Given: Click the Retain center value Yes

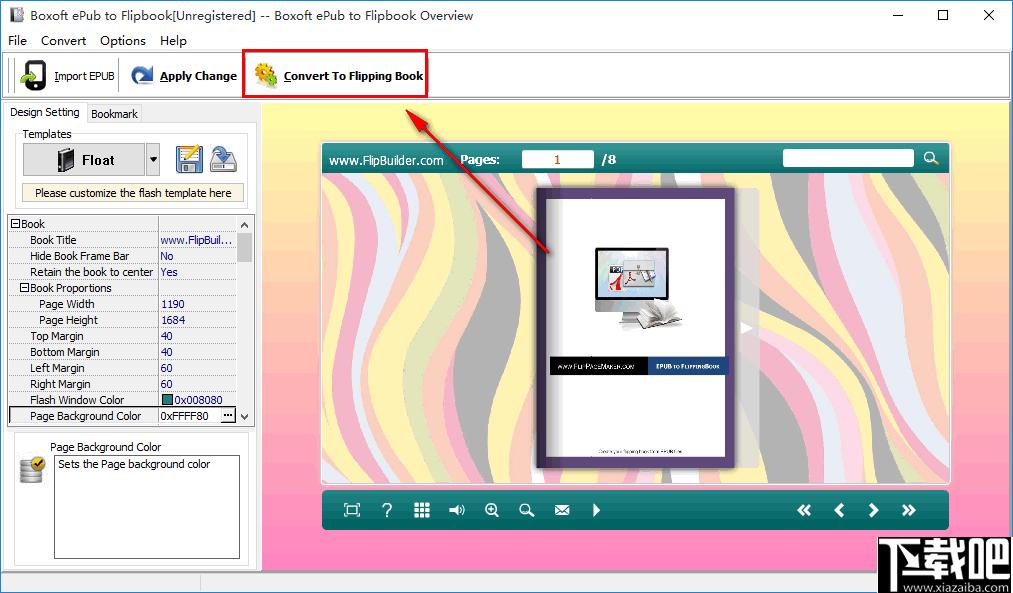Looking at the screenshot, I should pos(169,272).
